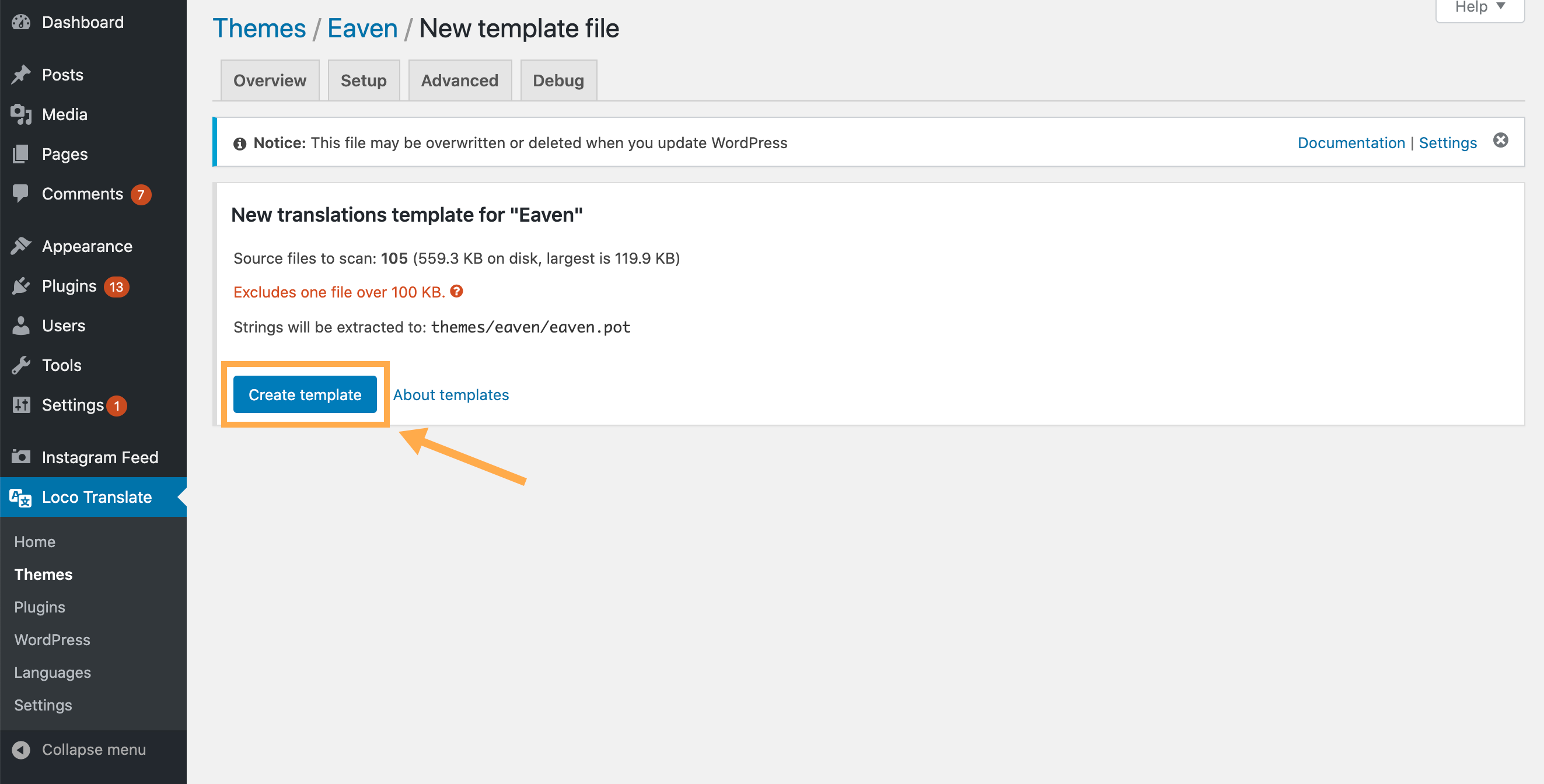Click the Posts pushpin icon
1544x784 pixels.
[x=21, y=74]
